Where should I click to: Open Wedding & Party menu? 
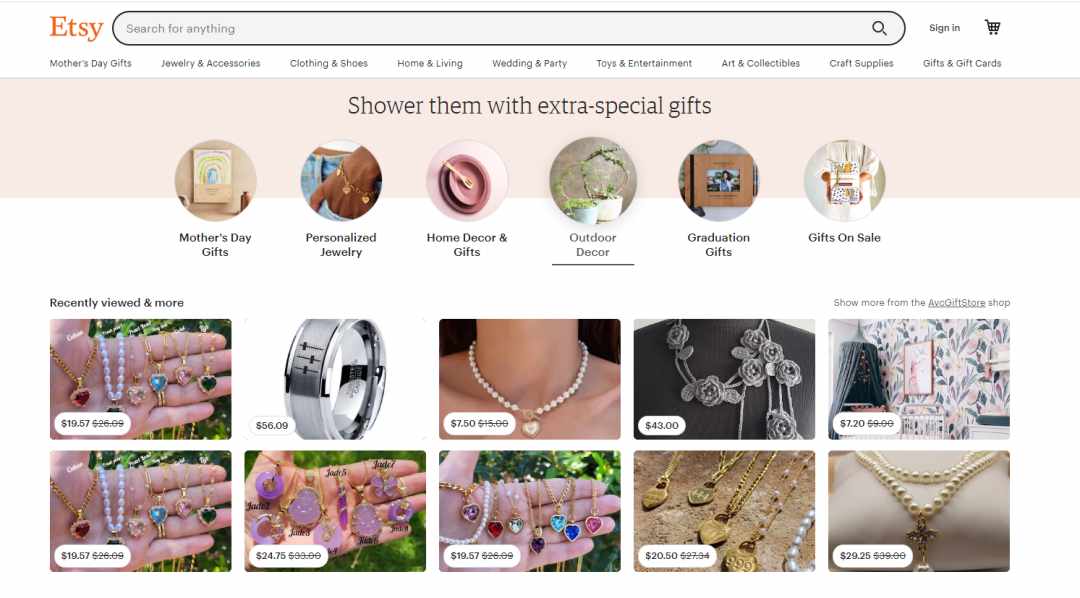click(x=530, y=63)
